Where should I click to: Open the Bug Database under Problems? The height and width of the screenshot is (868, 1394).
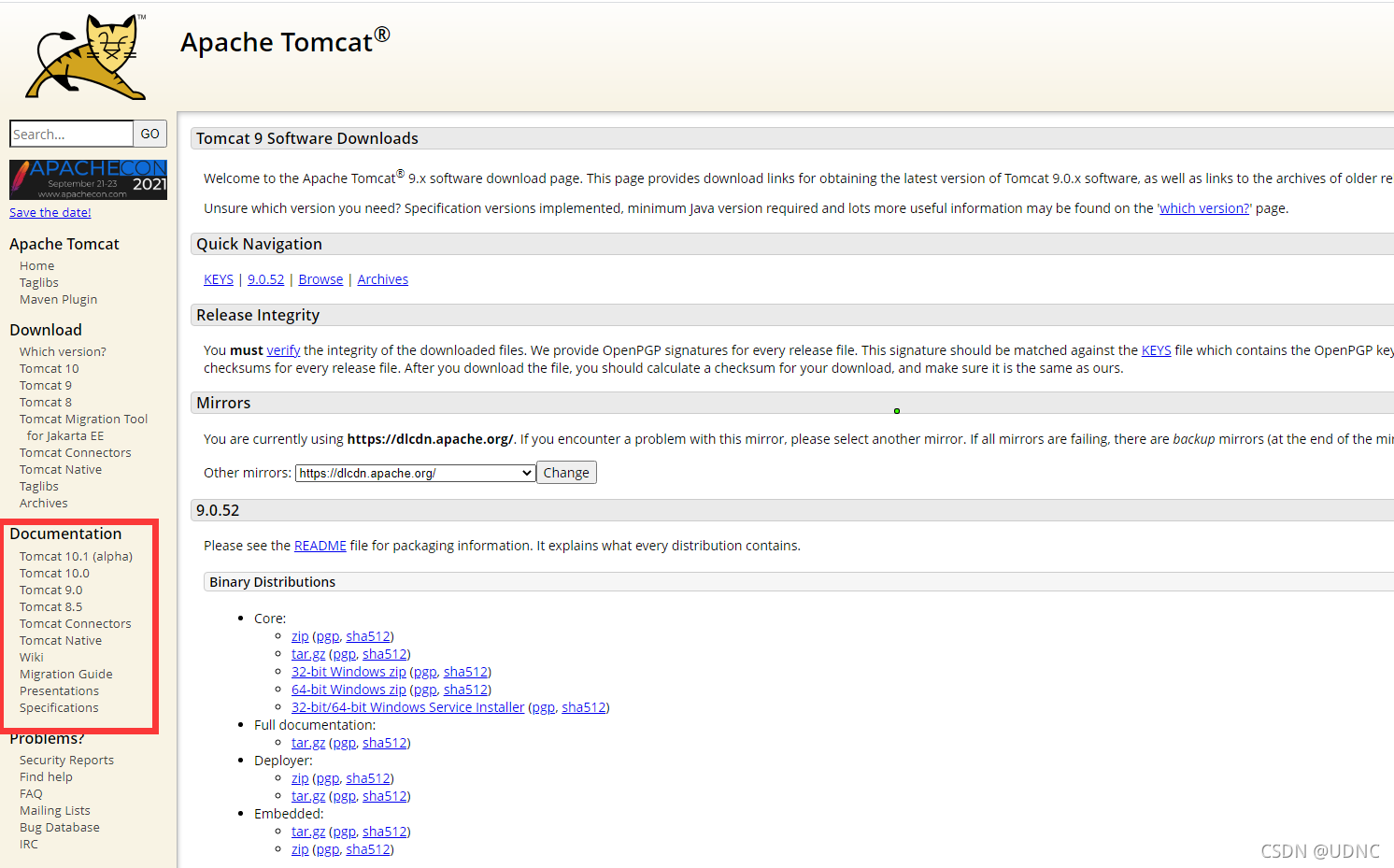point(59,827)
